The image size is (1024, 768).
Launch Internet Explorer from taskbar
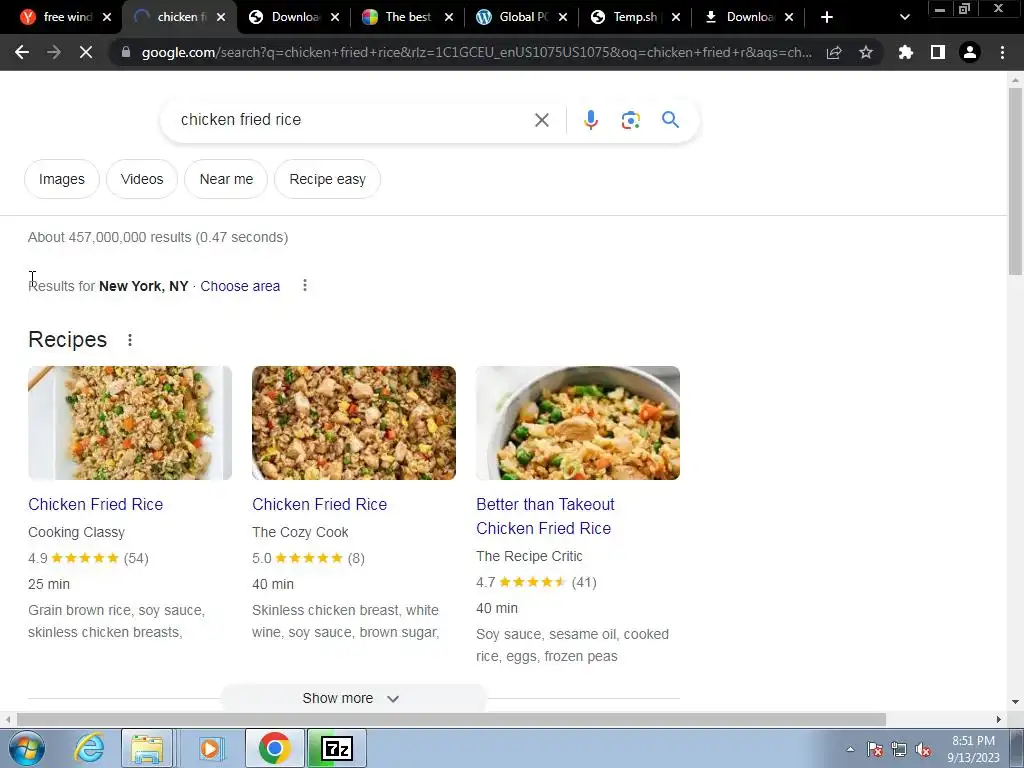[88, 748]
